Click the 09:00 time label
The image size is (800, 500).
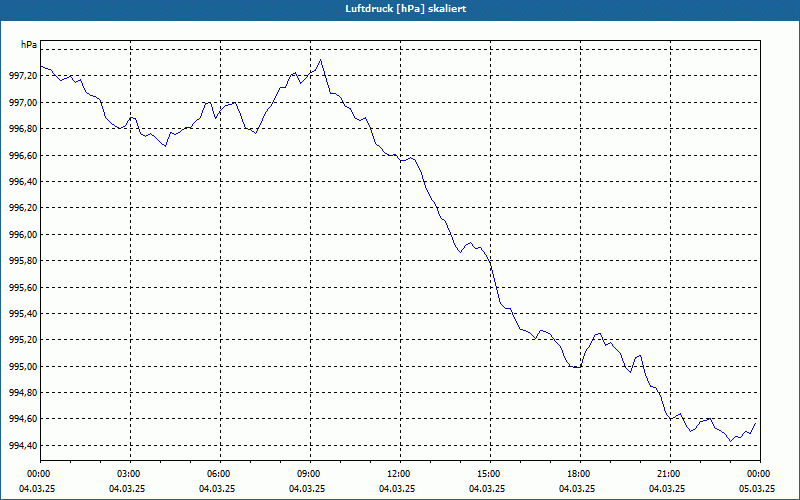[310, 474]
